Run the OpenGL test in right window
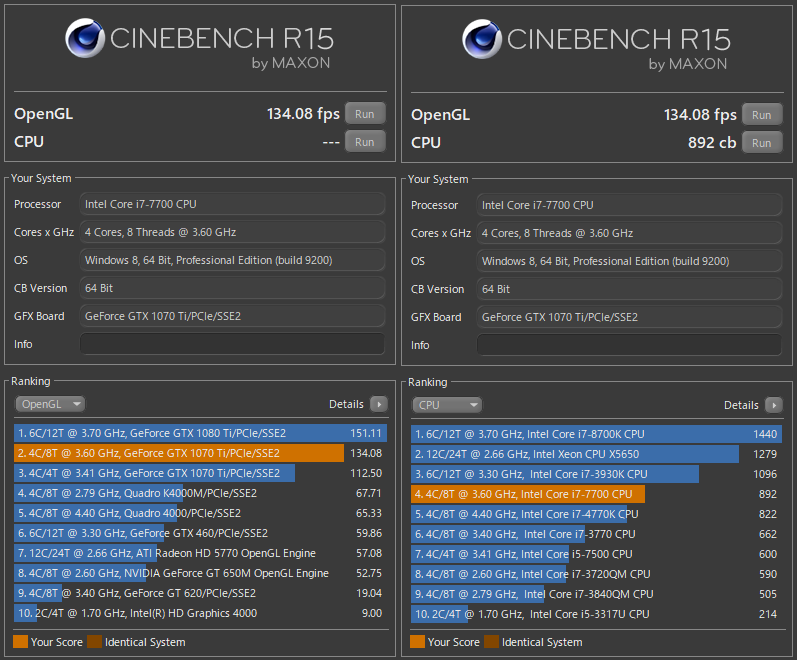The width and height of the screenshot is (797, 660). tap(762, 115)
